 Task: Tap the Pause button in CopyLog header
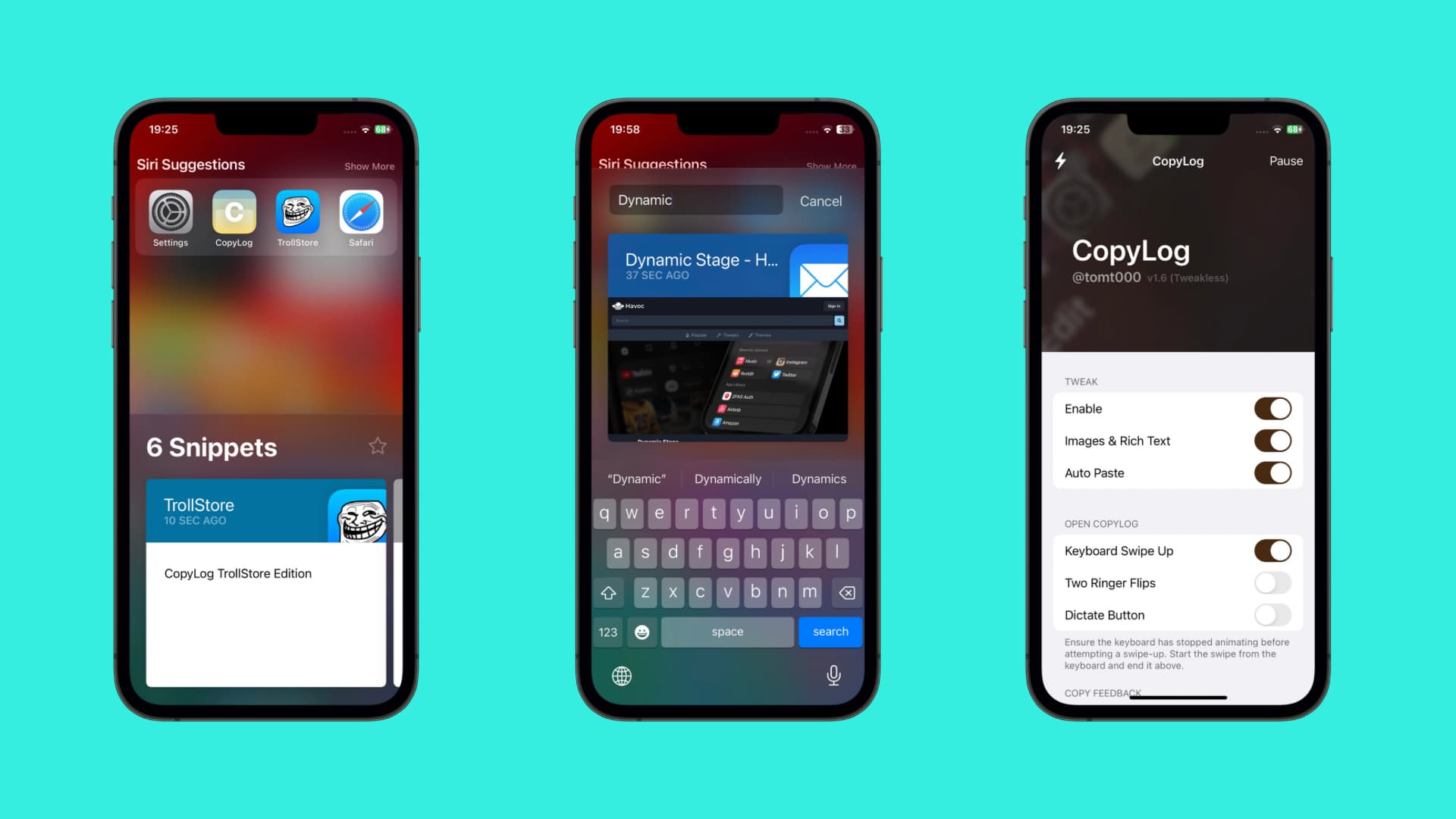(1284, 161)
